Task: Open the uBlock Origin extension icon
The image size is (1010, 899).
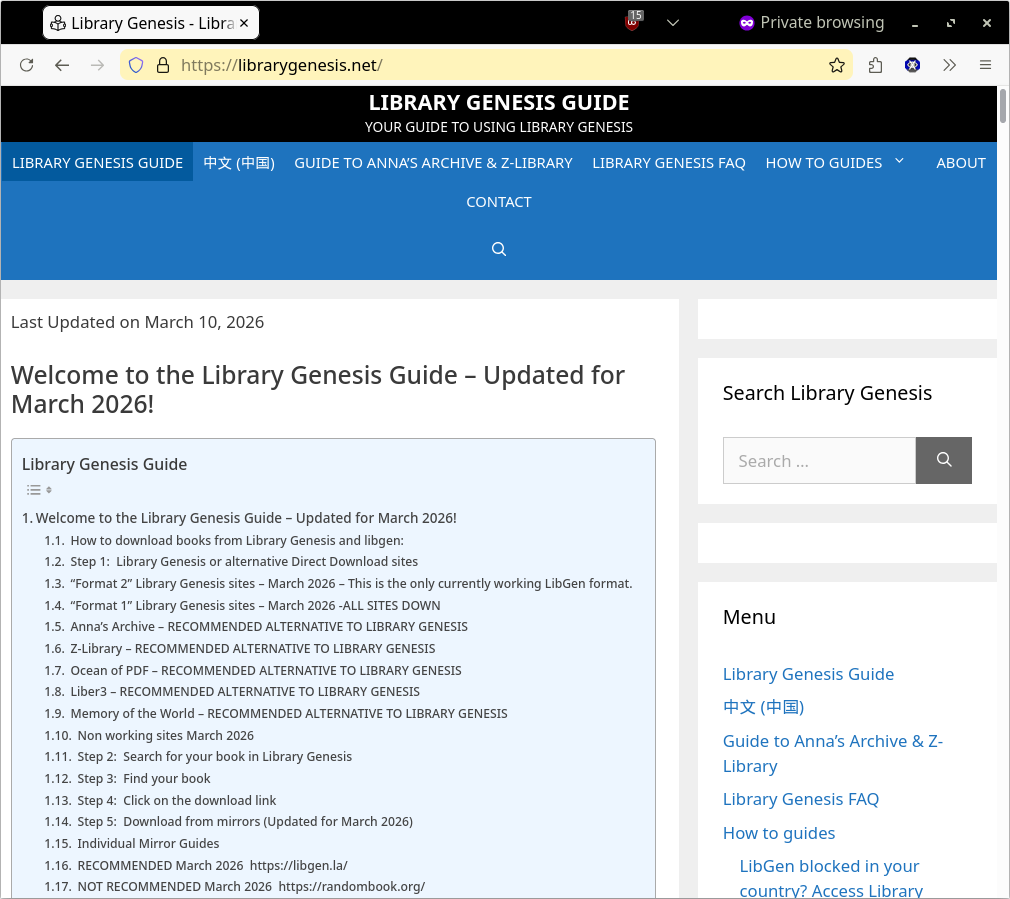Action: pos(633,22)
